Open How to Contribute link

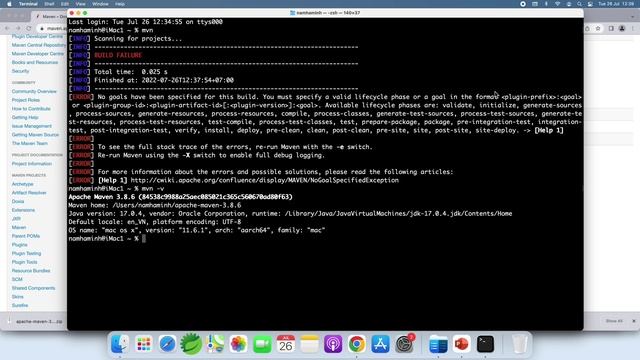[x=31, y=109]
